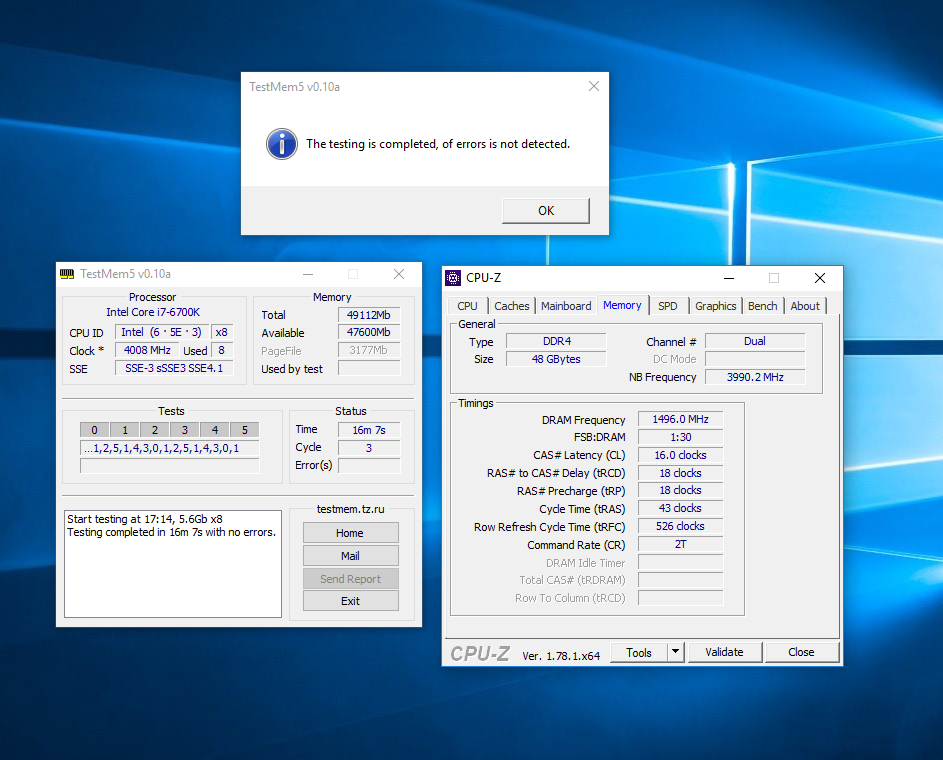Click the testmem.tz.ru label
Viewport: 943px width, 760px height.
click(x=351, y=509)
